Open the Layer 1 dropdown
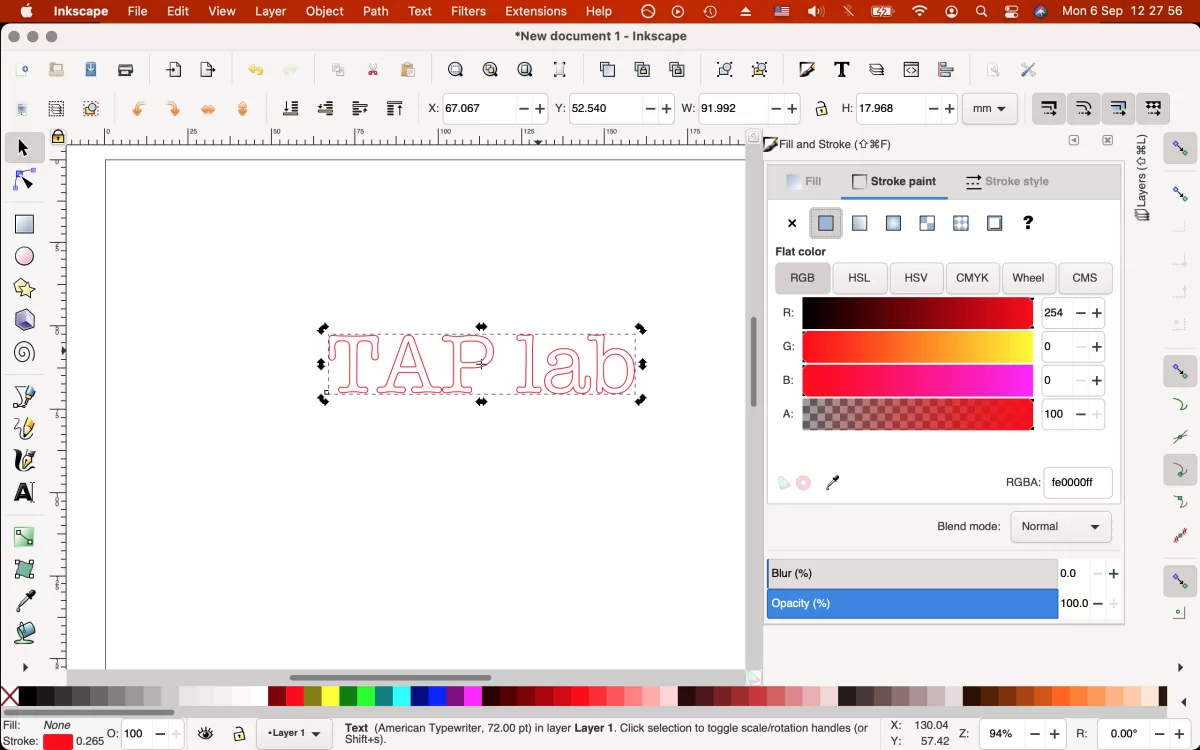Screen dimensions: 1200x750 (295, 734)
